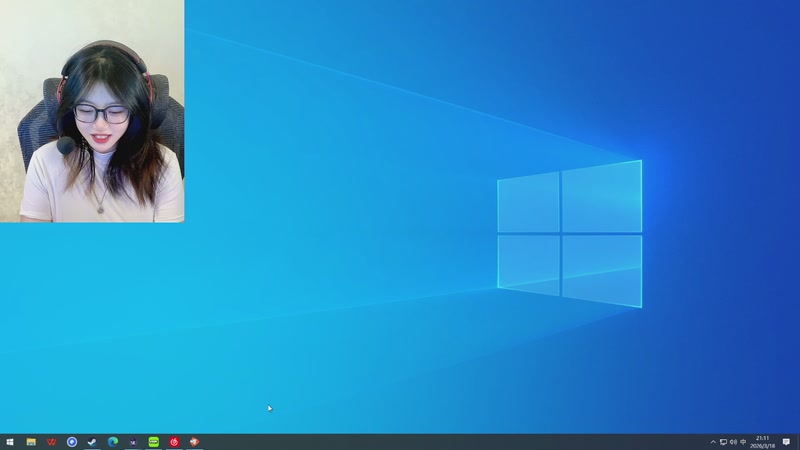
Task: Open the Action Center notifications
Action: (786, 442)
